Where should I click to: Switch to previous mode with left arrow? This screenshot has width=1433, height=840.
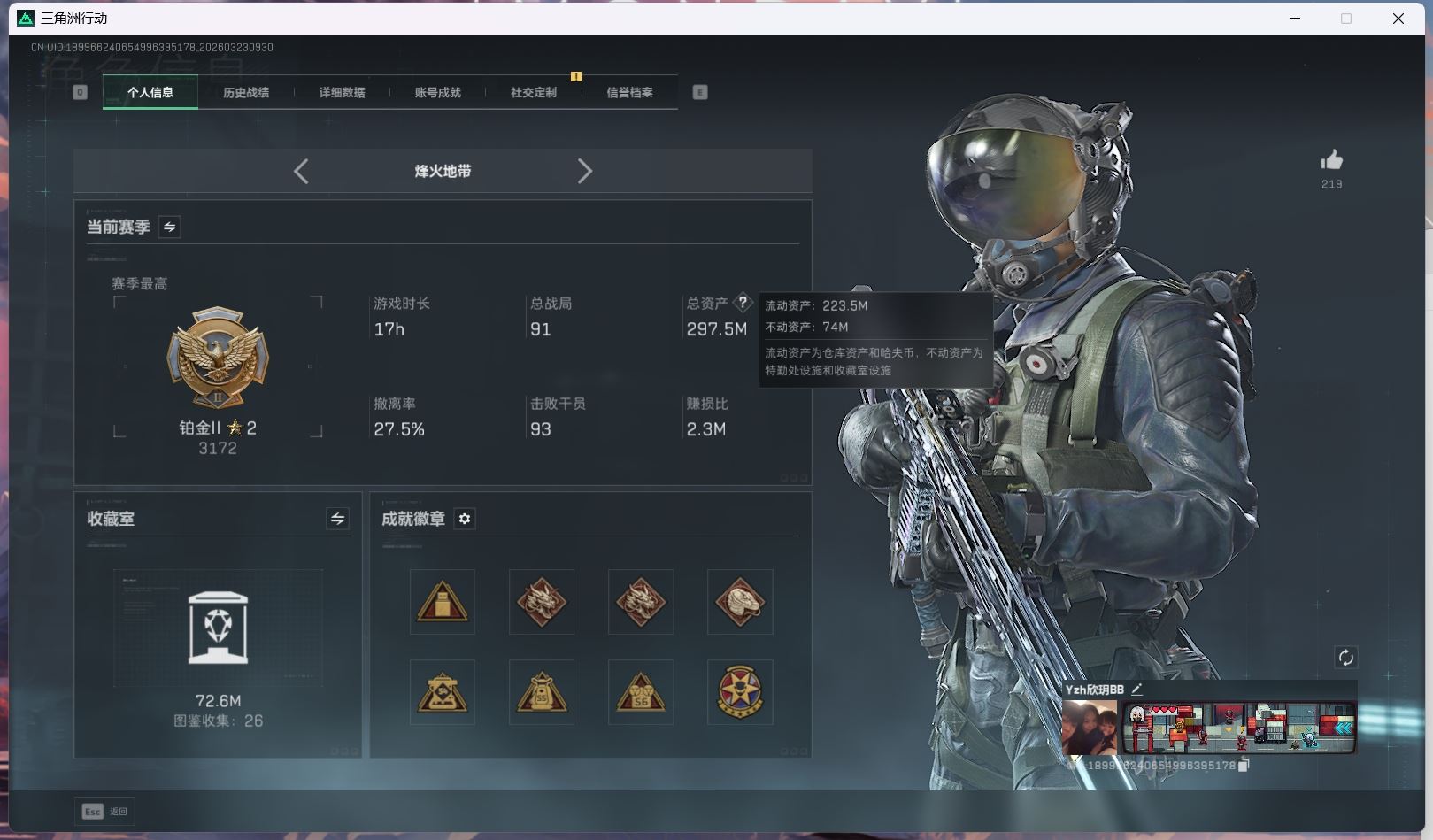click(301, 171)
